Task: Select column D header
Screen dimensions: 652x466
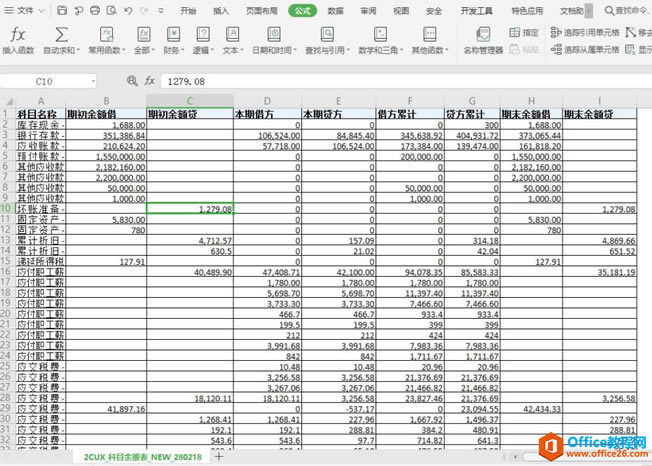Action: pyautogui.click(x=267, y=101)
